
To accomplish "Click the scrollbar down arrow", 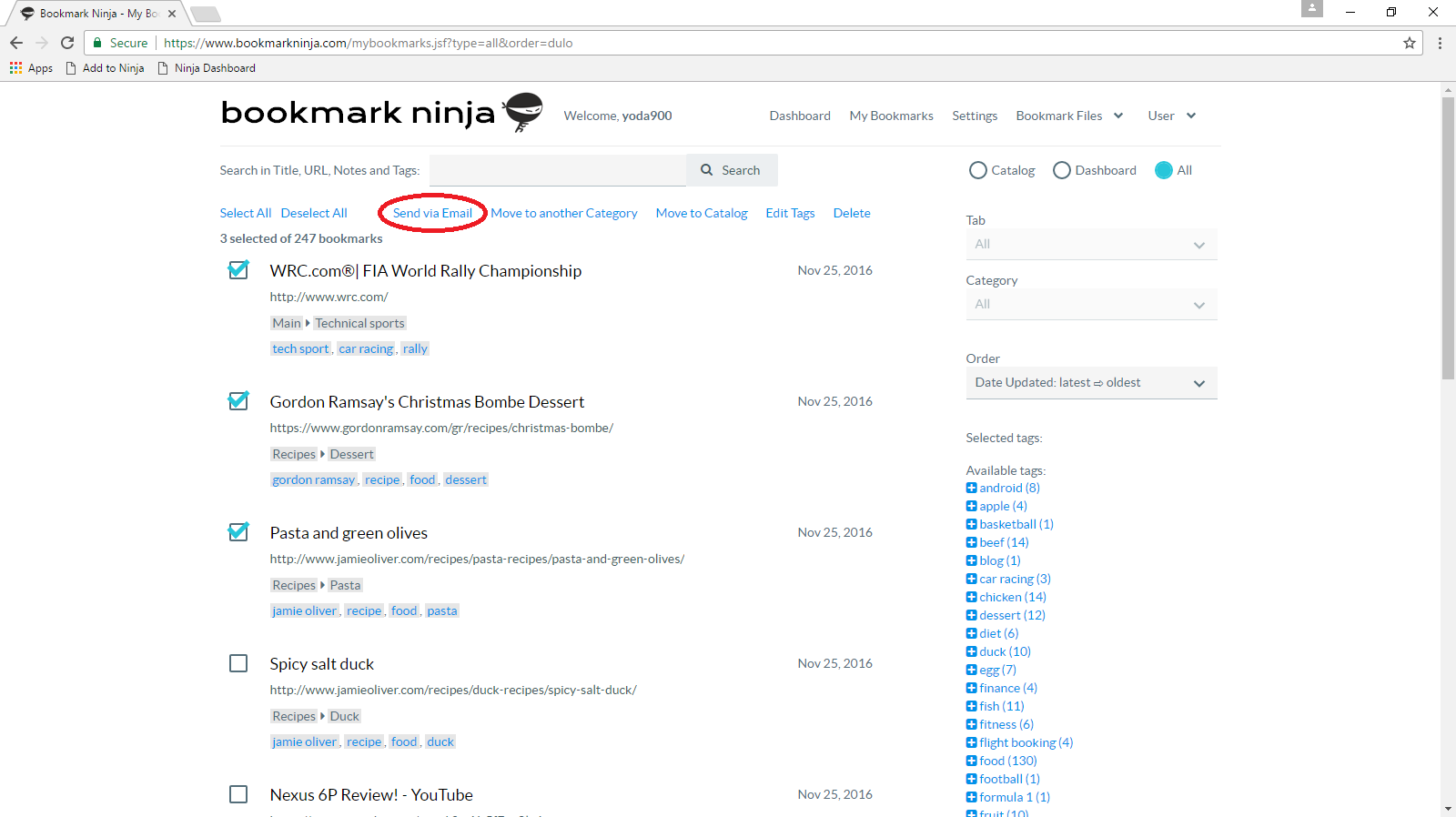I will coord(1448,809).
